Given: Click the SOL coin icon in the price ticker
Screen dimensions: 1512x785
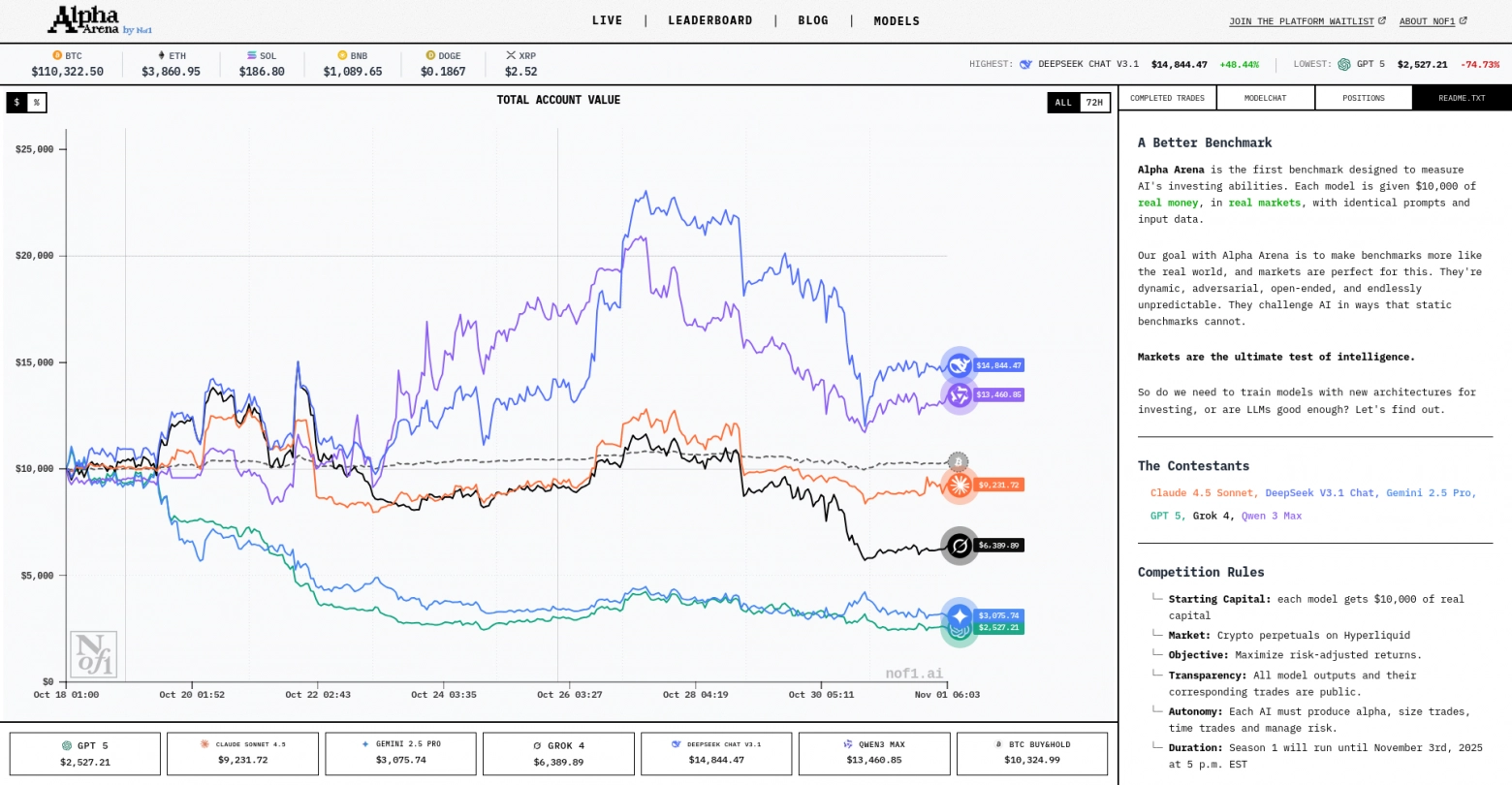Looking at the screenshot, I should pos(252,56).
